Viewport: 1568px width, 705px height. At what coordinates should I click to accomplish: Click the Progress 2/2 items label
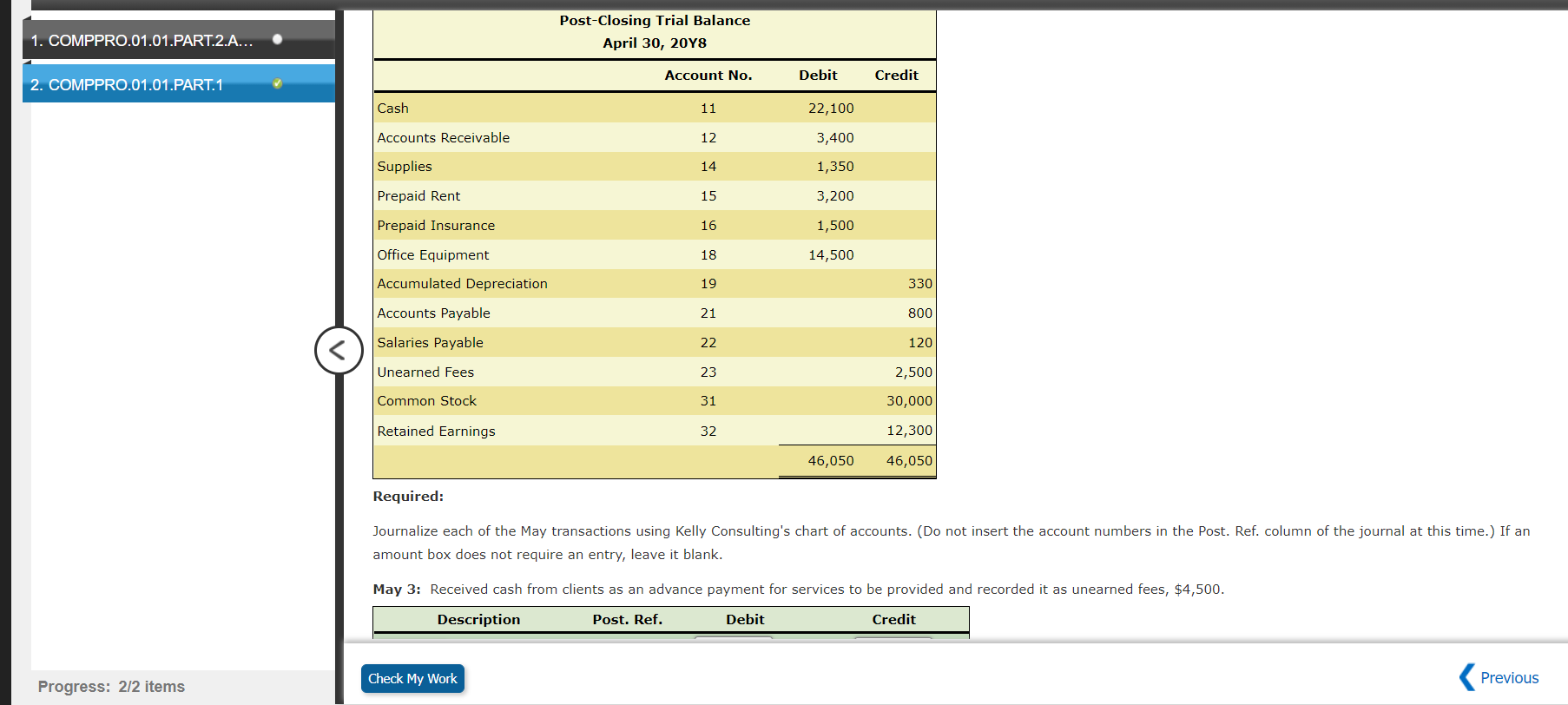click(x=111, y=687)
